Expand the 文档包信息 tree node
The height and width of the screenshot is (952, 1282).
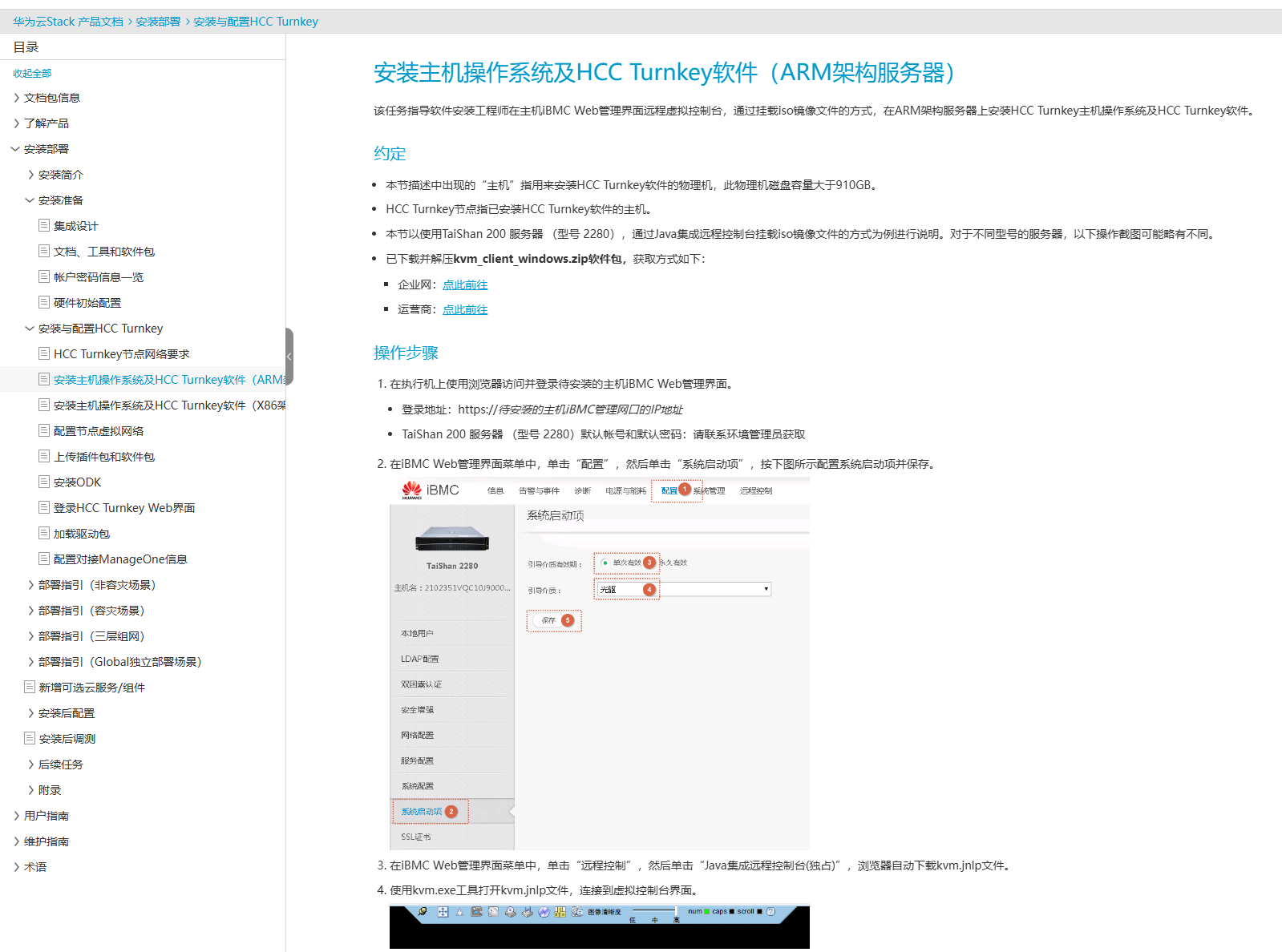pos(17,98)
